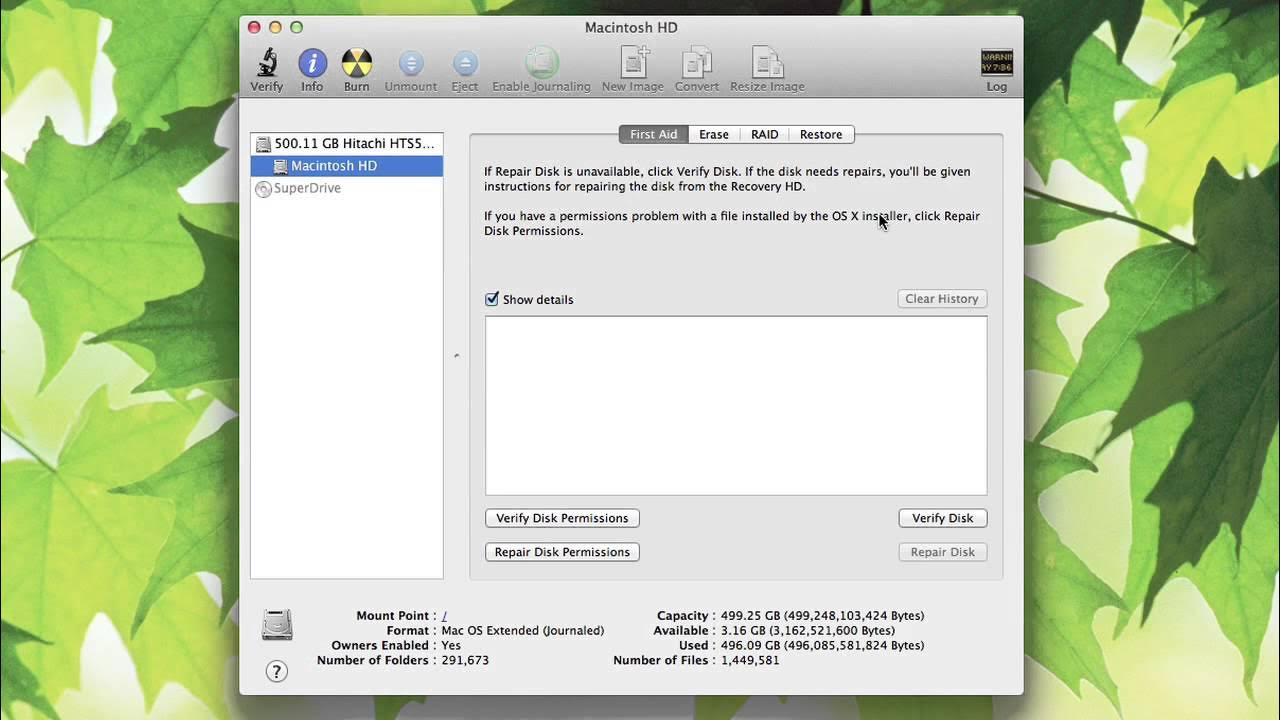Click the Clear History button
This screenshot has width=1280, height=720.
[x=942, y=299]
